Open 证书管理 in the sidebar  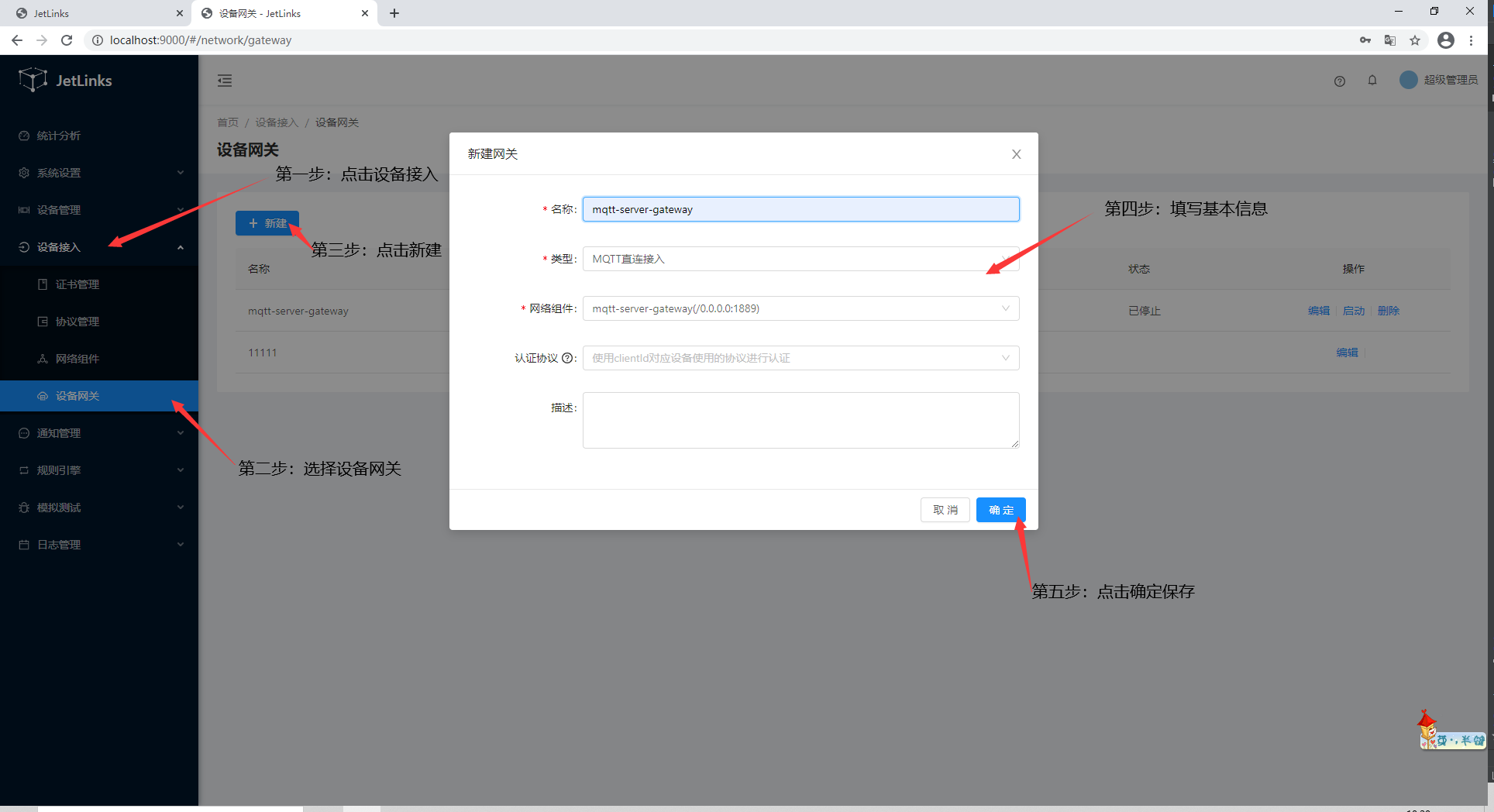pos(77,284)
